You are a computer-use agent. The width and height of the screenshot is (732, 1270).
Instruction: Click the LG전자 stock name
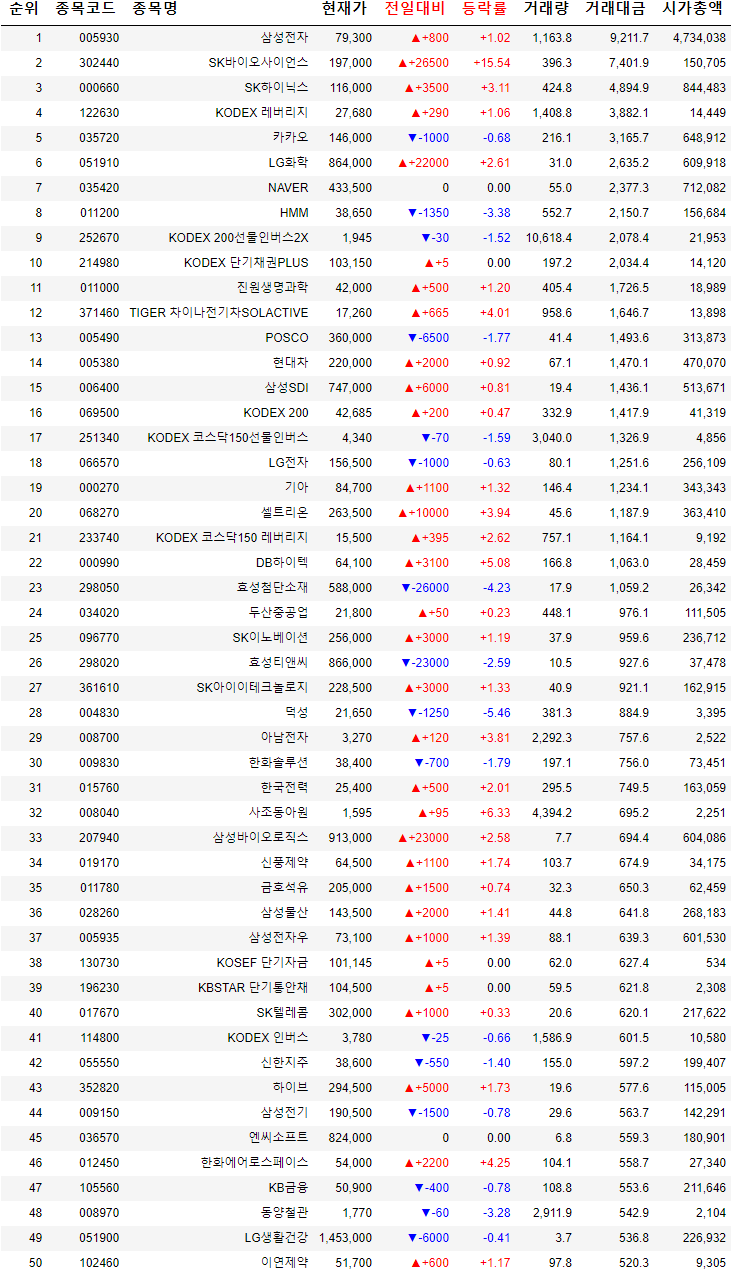289,463
